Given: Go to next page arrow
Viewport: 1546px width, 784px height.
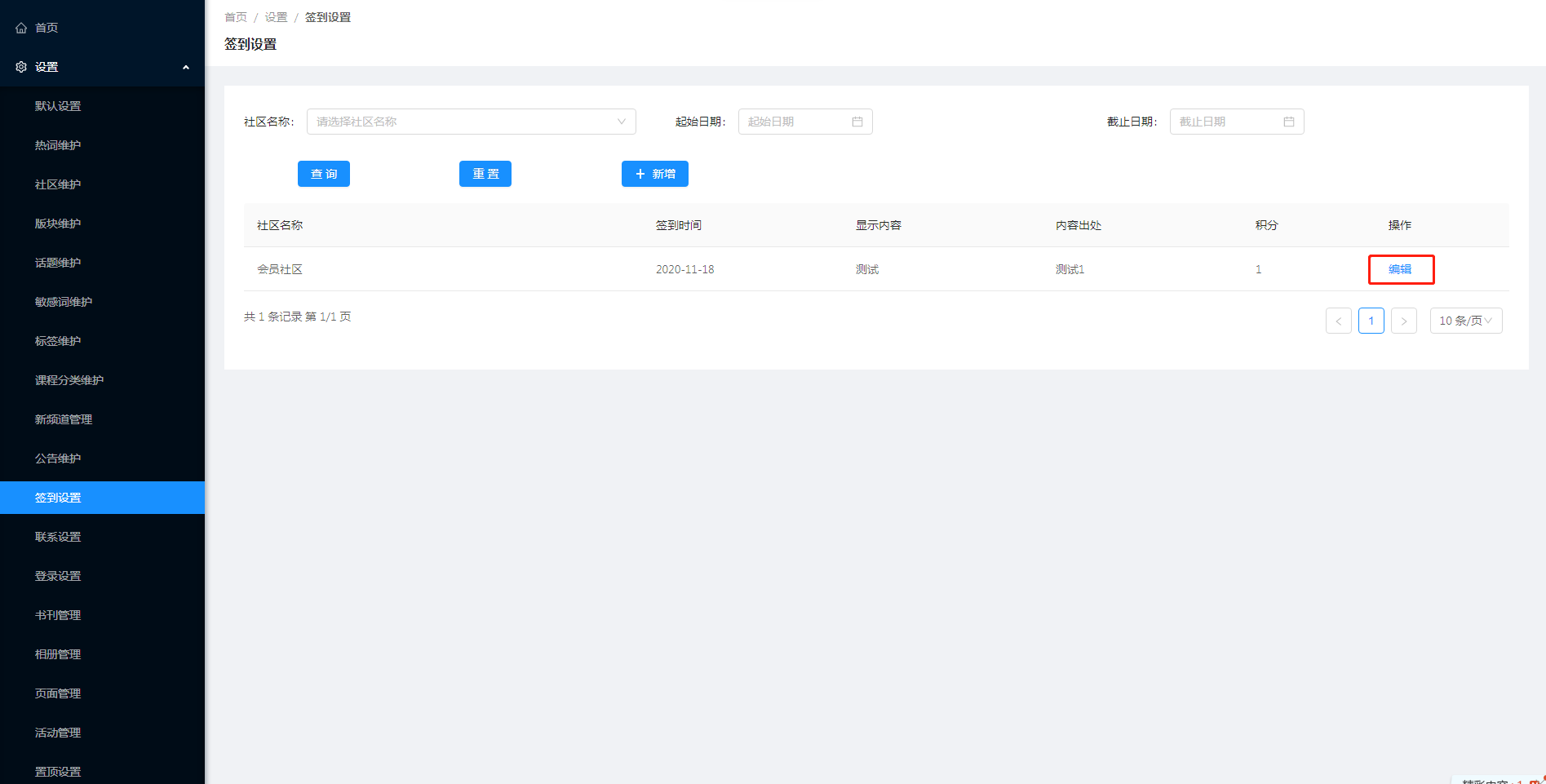Looking at the screenshot, I should (x=1404, y=321).
